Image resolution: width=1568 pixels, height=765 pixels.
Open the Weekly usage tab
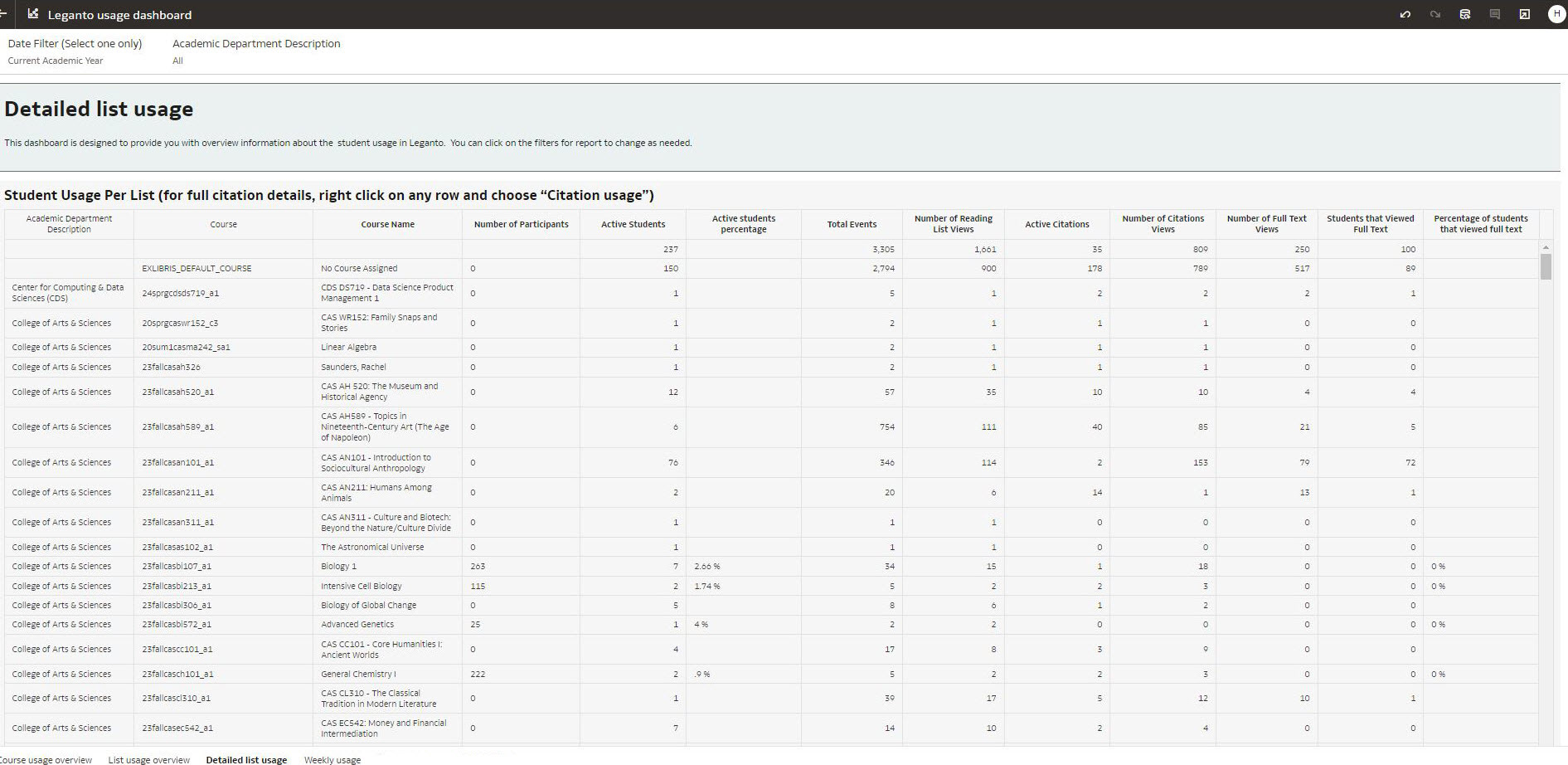[x=333, y=759]
